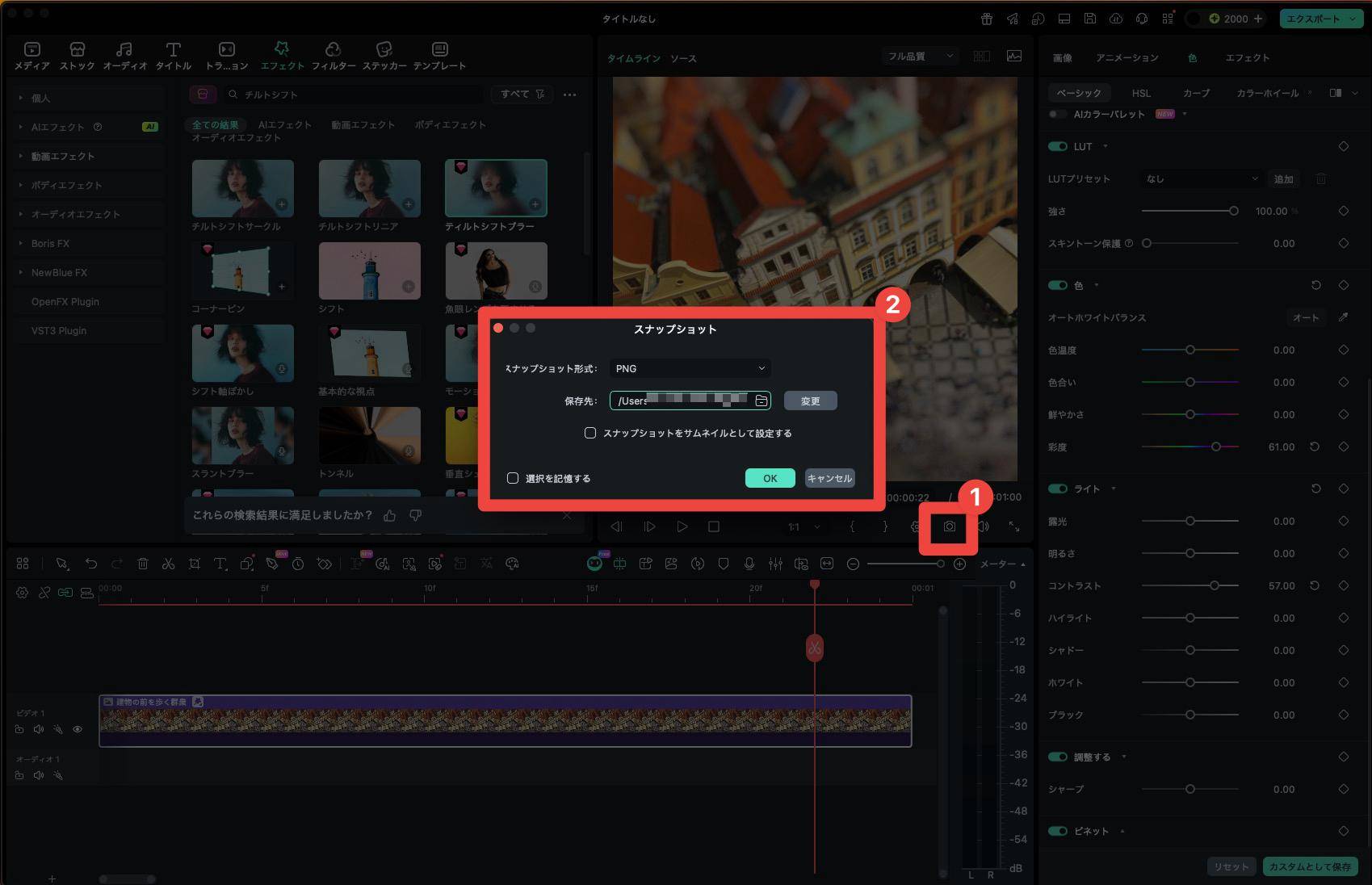Image resolution: width=1372 pixels, height=885 pixels.
Task: Click zoom out timeline minus icon
Action: click(853, 564)
